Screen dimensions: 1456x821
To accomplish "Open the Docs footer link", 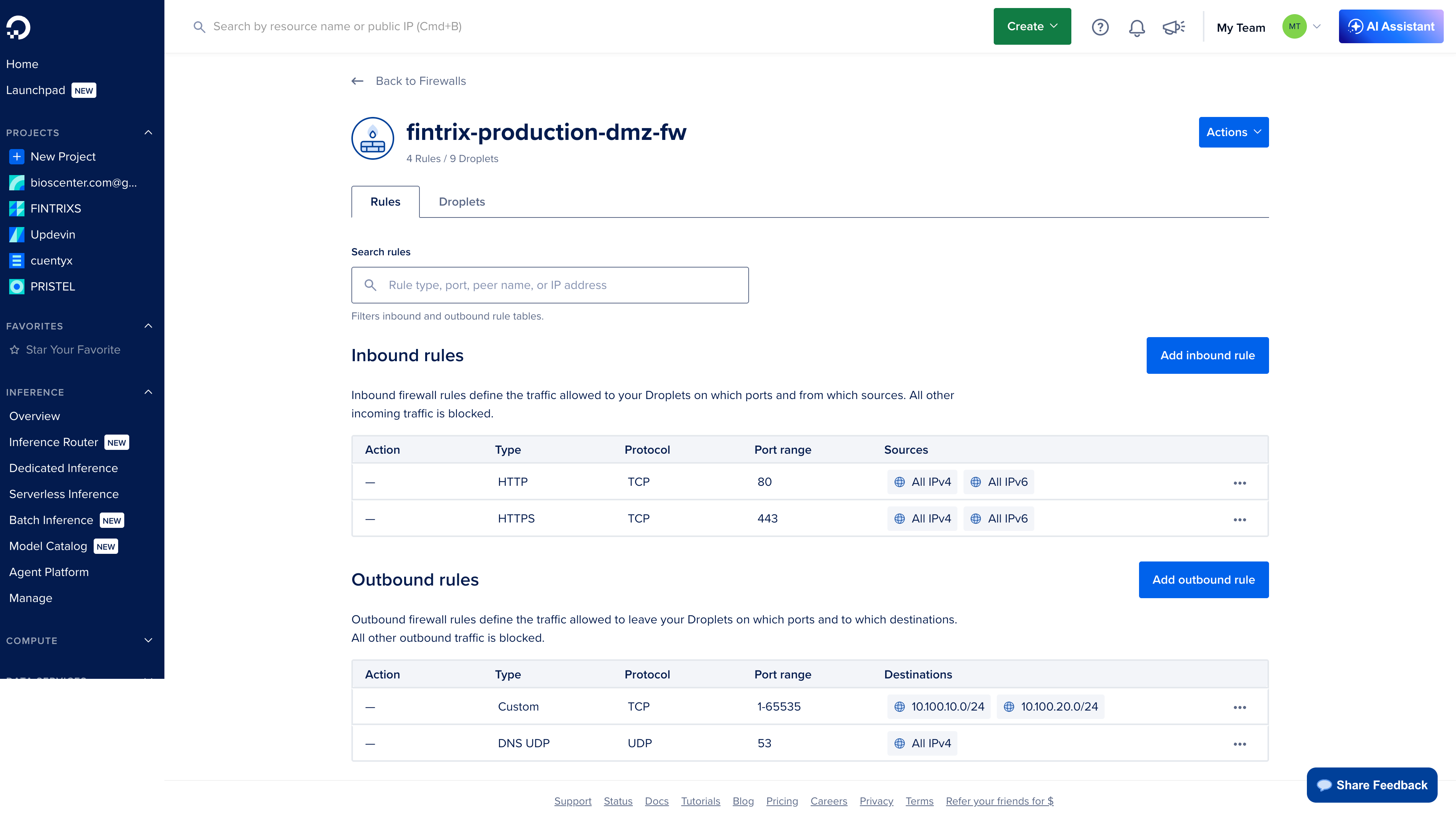I will 656,801.
